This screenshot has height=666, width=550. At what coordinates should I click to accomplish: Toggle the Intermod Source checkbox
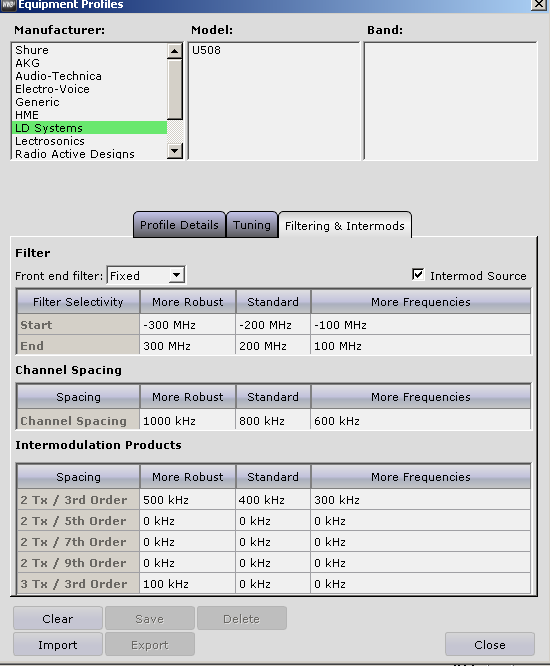point(418,274)
